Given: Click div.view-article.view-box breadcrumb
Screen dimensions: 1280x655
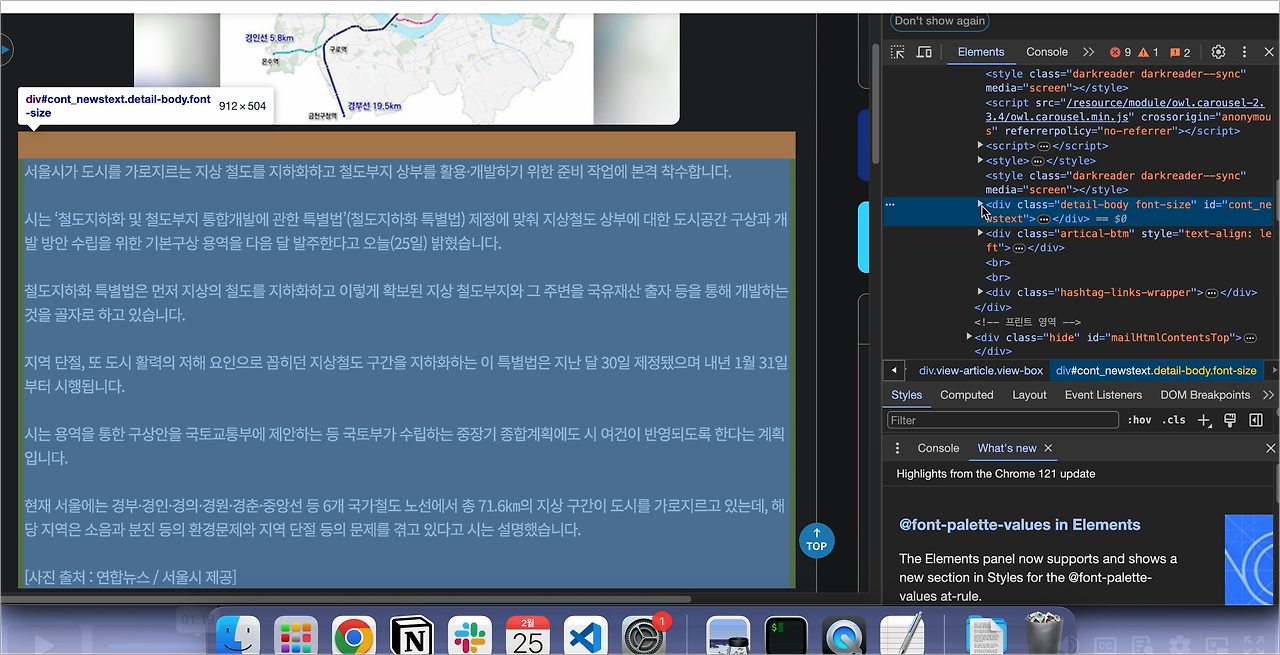Looking at the screenshot, I should pos(981,370).
